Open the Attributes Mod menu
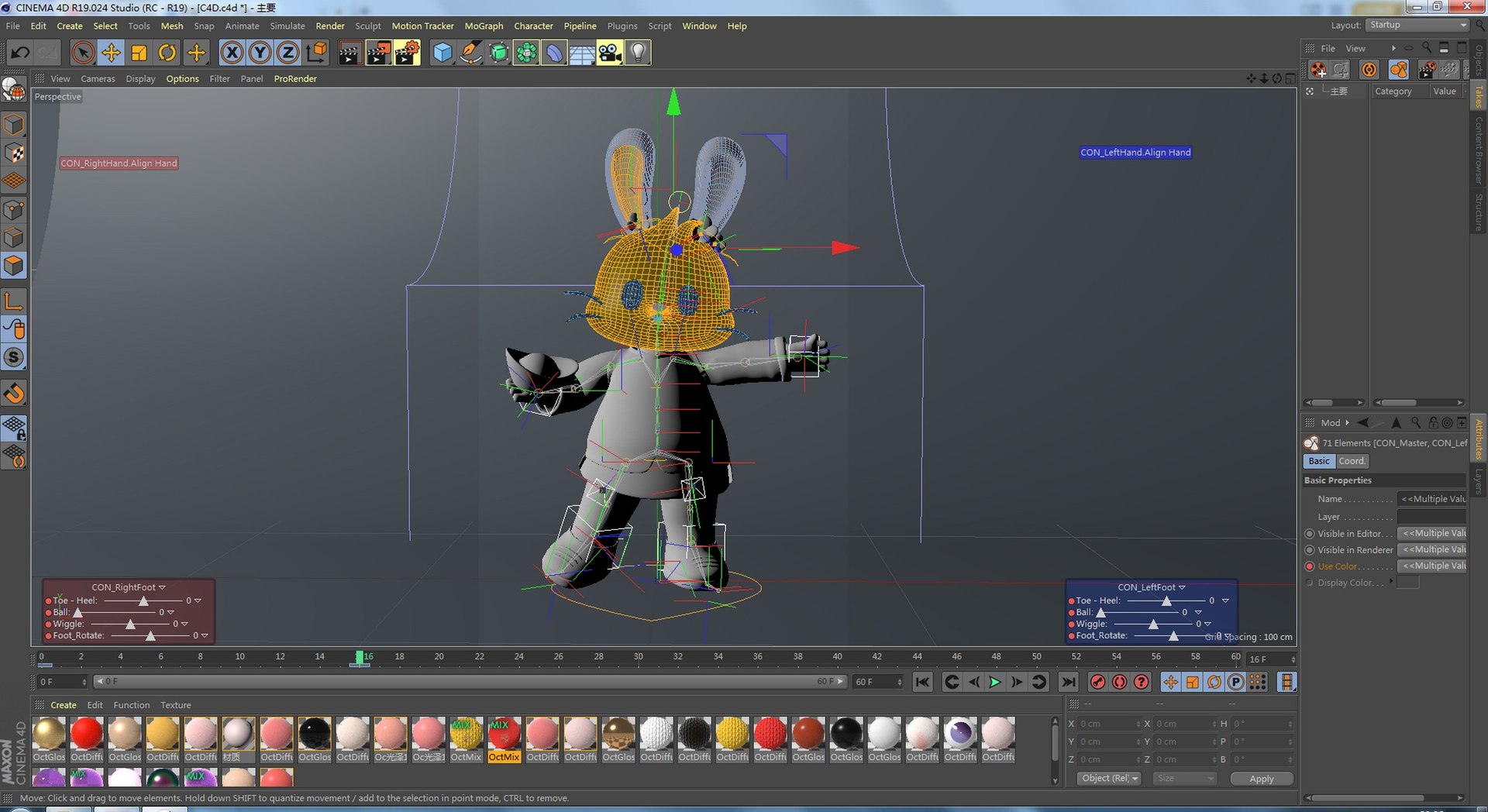This screenshot has width=1488, height=812. [1331, 423]
